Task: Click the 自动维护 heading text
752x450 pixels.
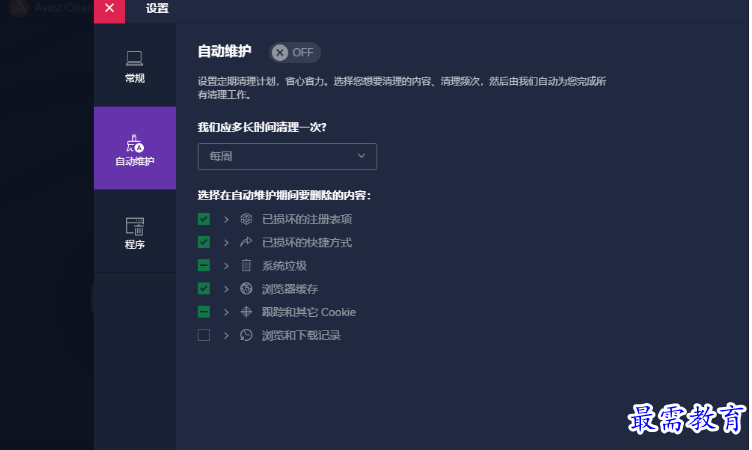Action: pyautogui.click(x=224, y=51)
